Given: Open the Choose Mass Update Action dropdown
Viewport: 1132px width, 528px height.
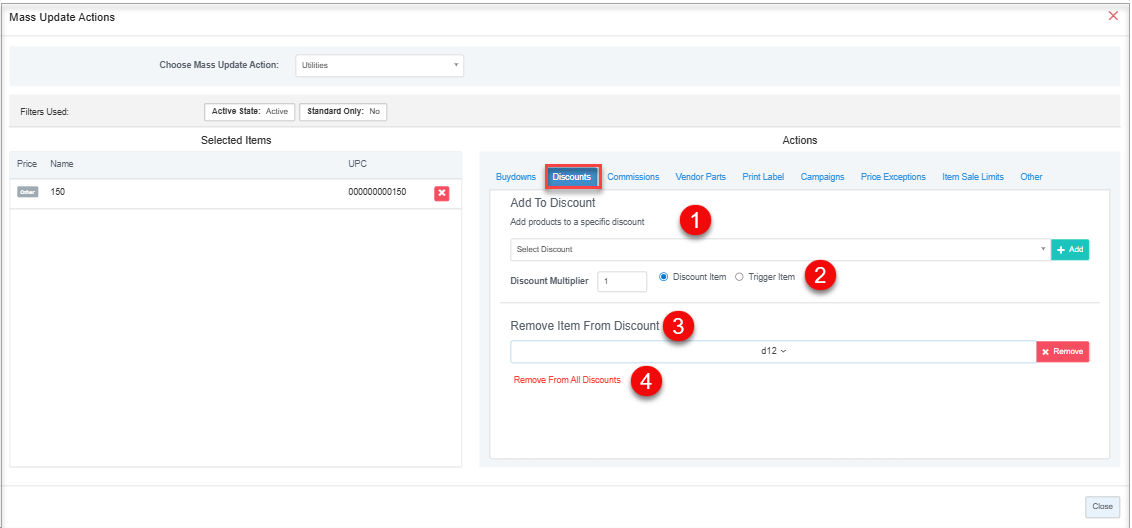Looking at the screenshot, I should coord(379,65).
